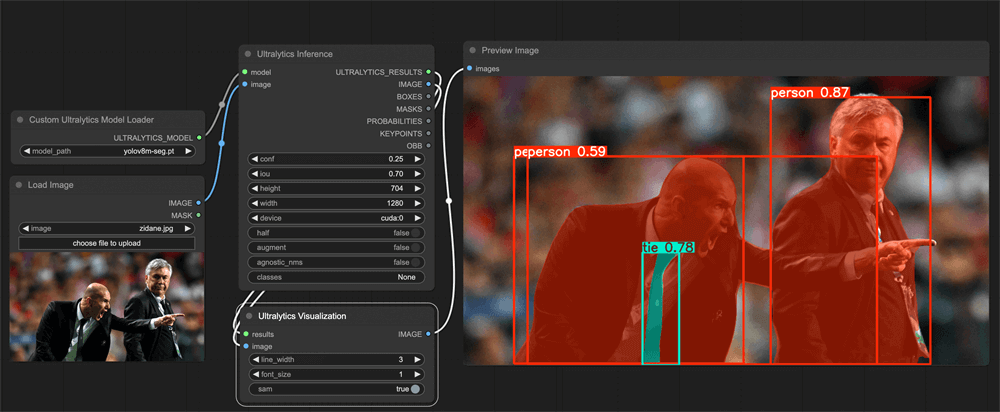Collapse the Preview Image node via its dot

tap(473, 50)
